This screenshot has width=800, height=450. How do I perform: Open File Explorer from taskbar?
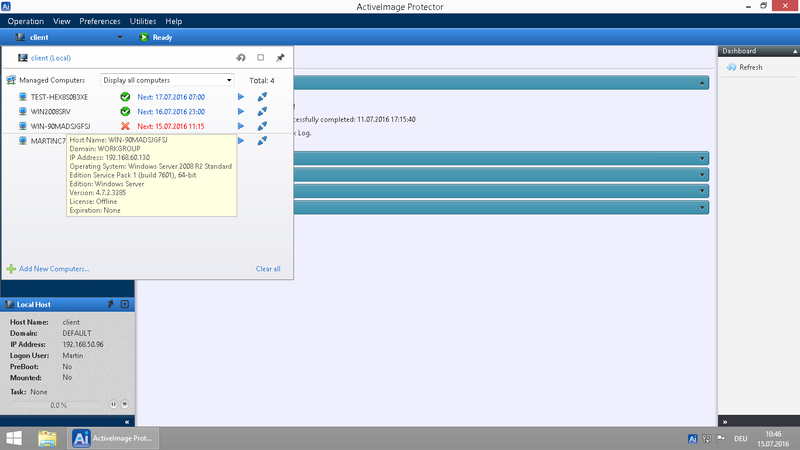47,439
